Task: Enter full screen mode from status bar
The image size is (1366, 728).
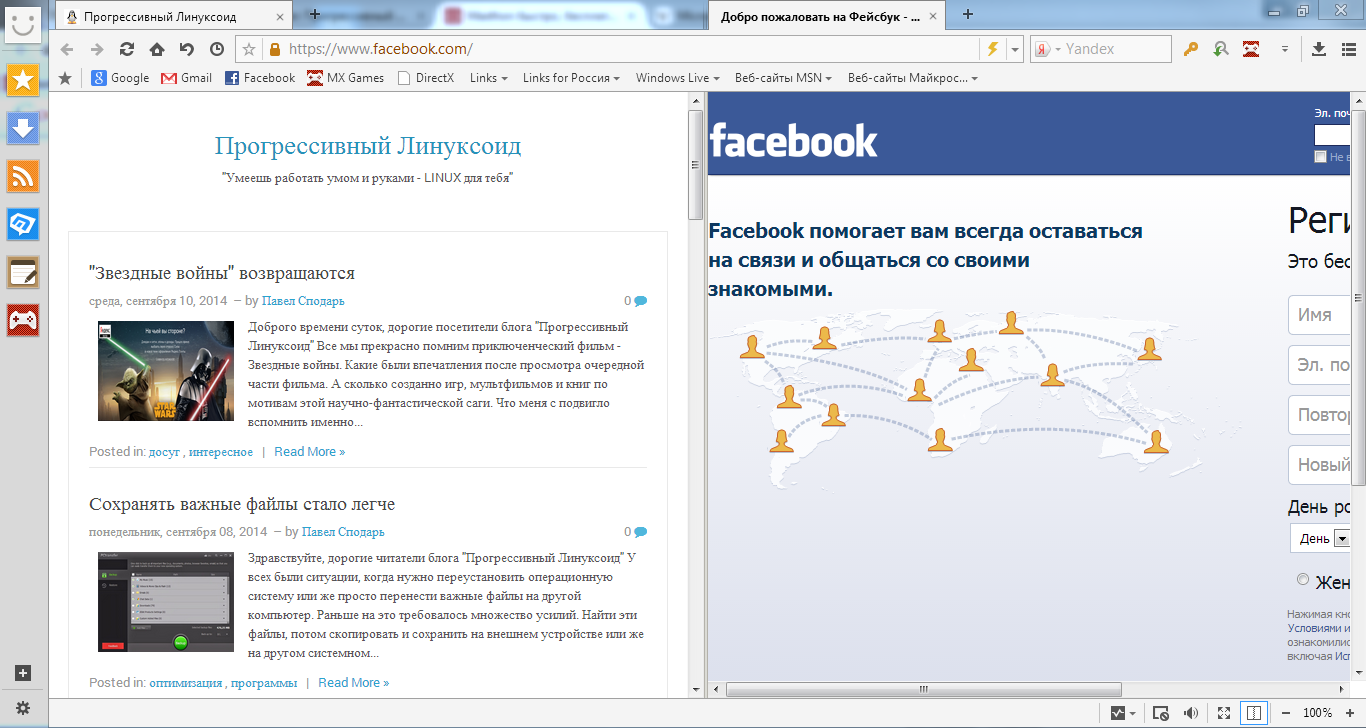Action: (x=1223, y=713)
